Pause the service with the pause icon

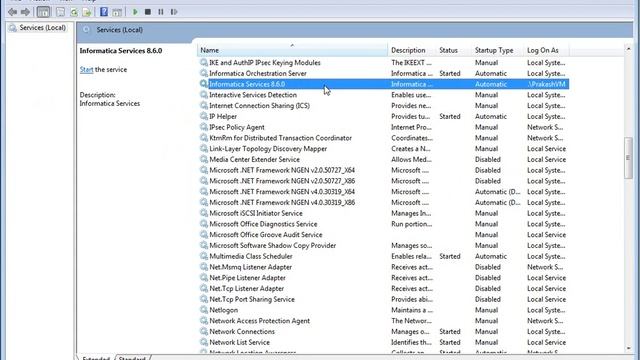pyautogui.click(x=161, y=12)
